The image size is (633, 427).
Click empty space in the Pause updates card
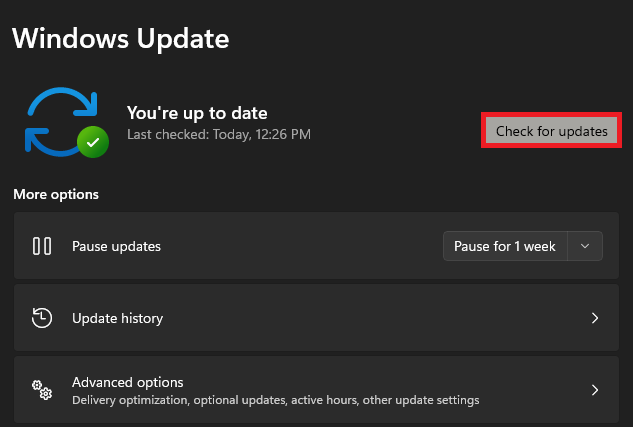300,246
